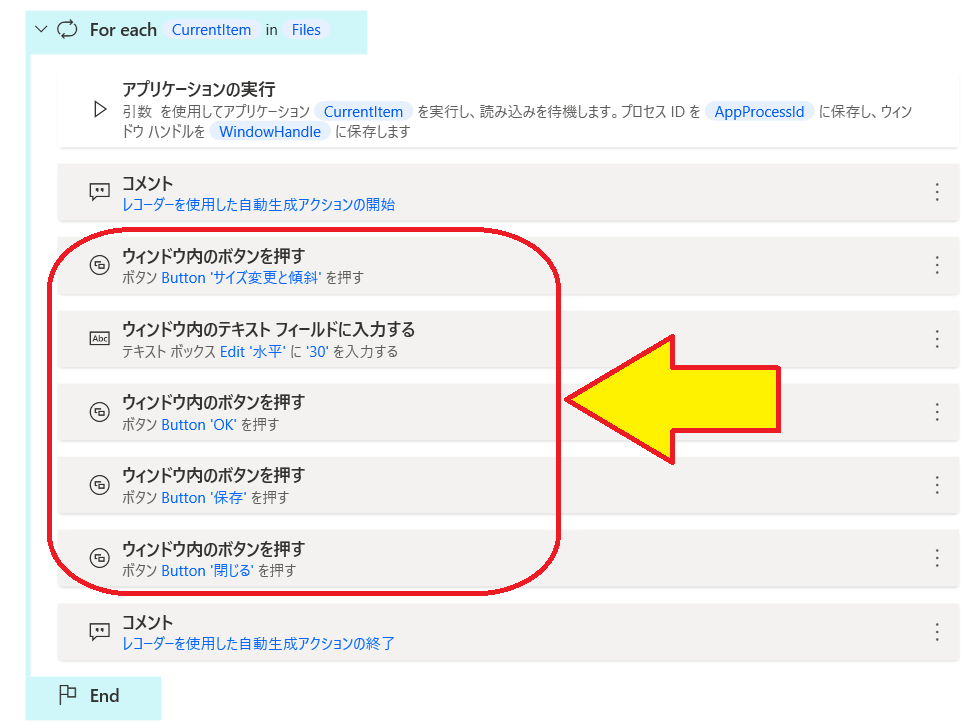This screenshot has height=723, width=977.
Task: Open three-dot menu for '保存' button action
Action: 937,485
